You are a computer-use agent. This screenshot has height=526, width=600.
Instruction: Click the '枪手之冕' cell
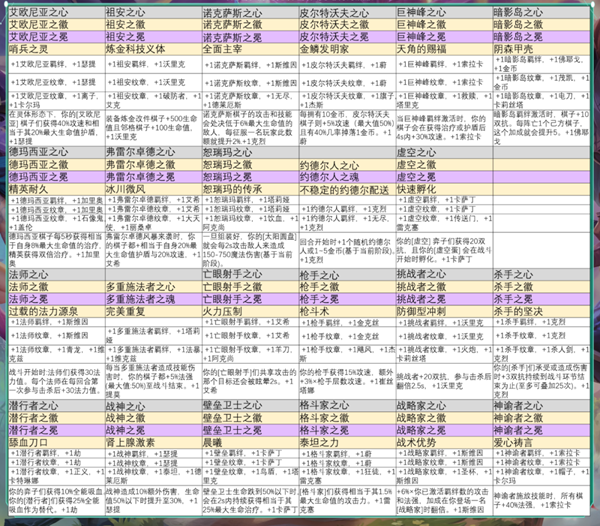pyautogui.click(x=347, y=299)
